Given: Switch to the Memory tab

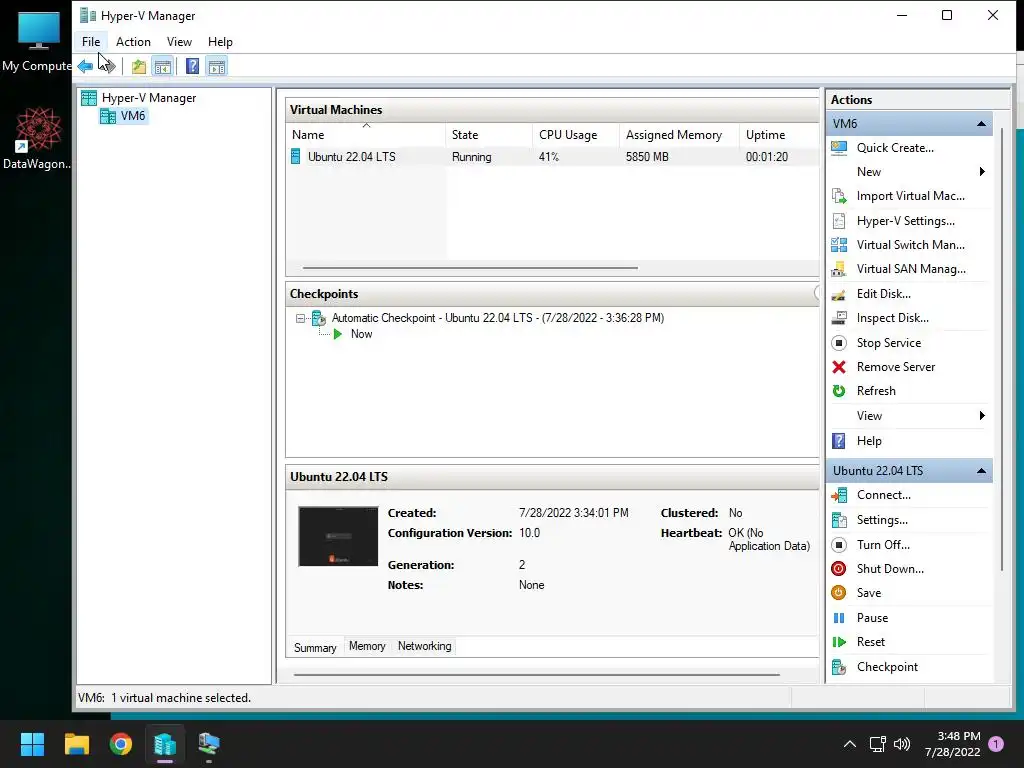Looking at the screenshot, I should [x=367, y=646].
